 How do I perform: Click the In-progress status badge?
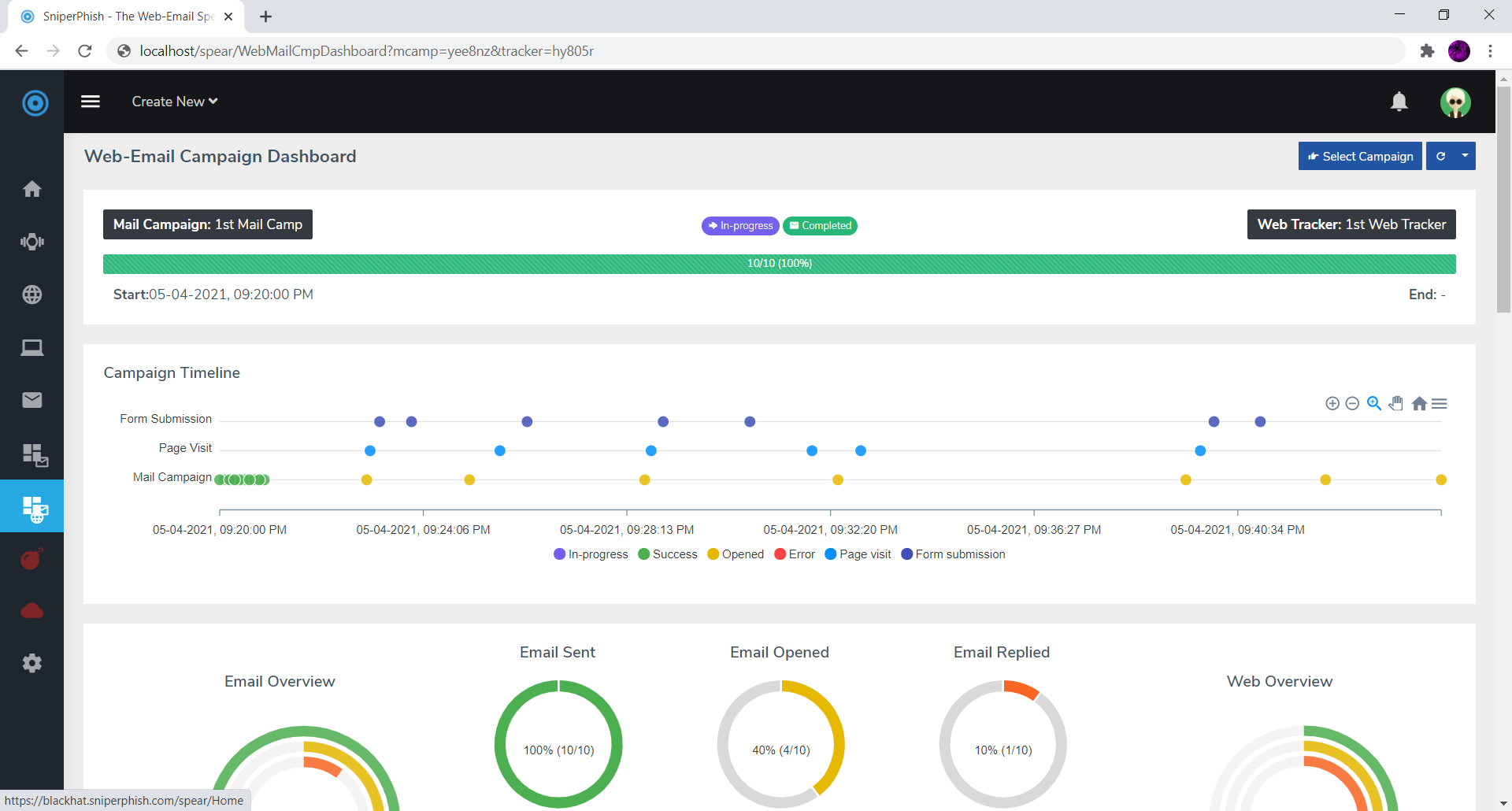(740, 226)
